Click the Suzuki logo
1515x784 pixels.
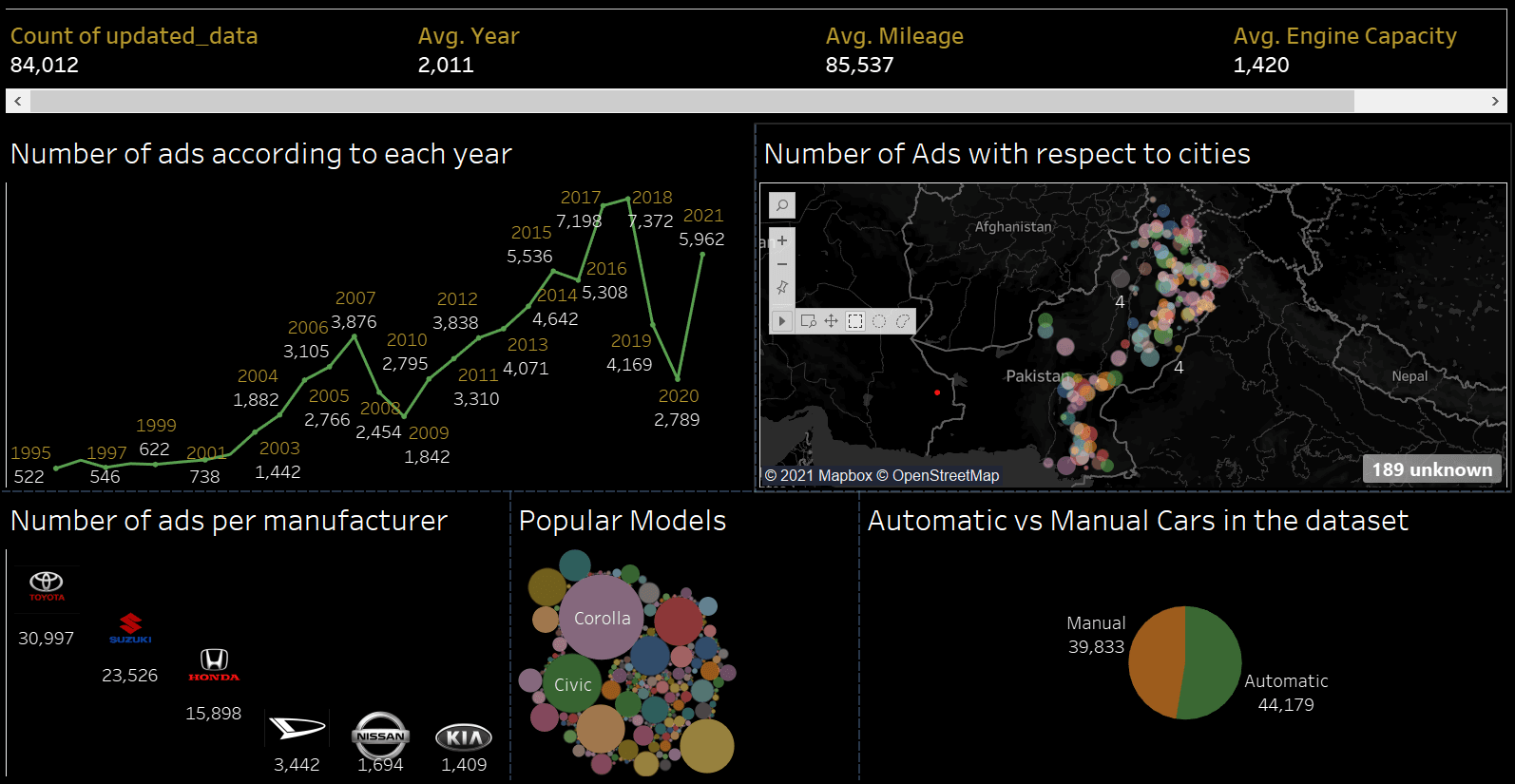click(130, 628)
